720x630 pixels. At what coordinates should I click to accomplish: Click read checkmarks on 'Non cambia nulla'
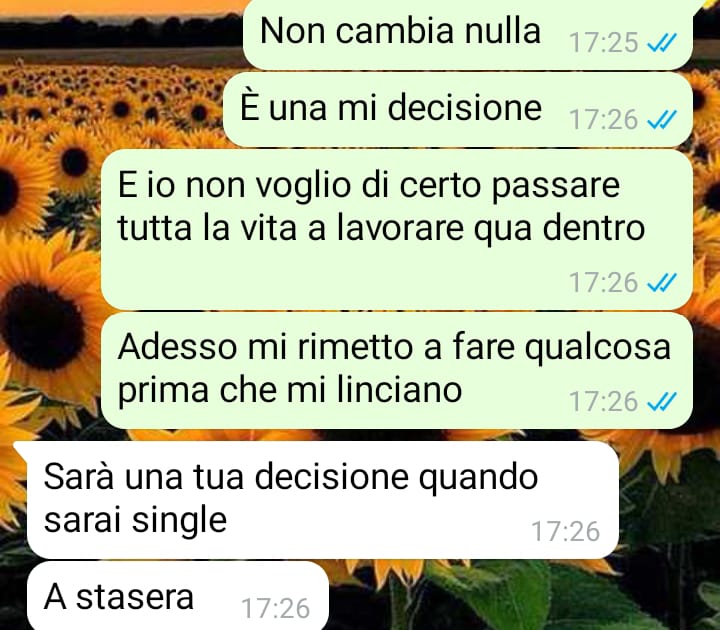pos(661,43)
